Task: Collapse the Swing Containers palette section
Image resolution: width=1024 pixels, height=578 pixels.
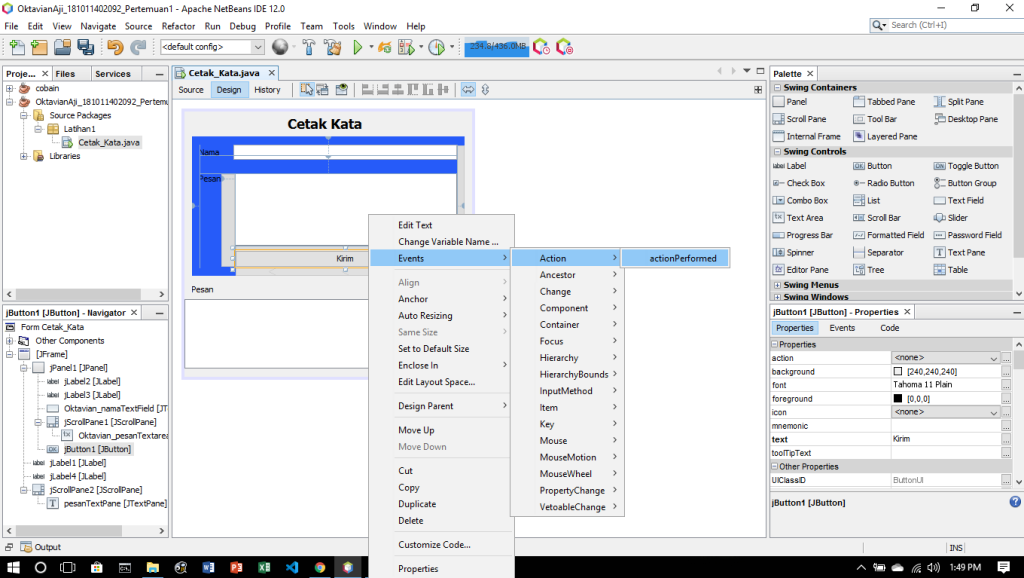Action: [777, 88]
